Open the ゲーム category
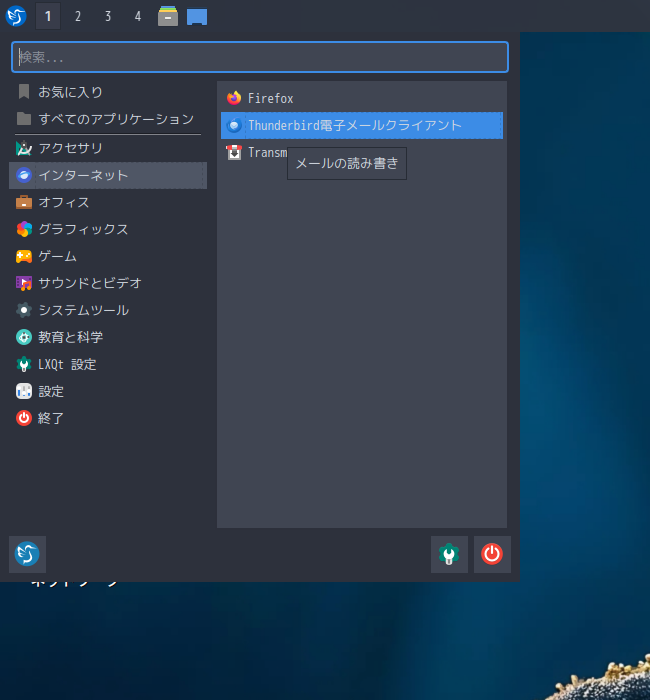 (x=108, y=256)
